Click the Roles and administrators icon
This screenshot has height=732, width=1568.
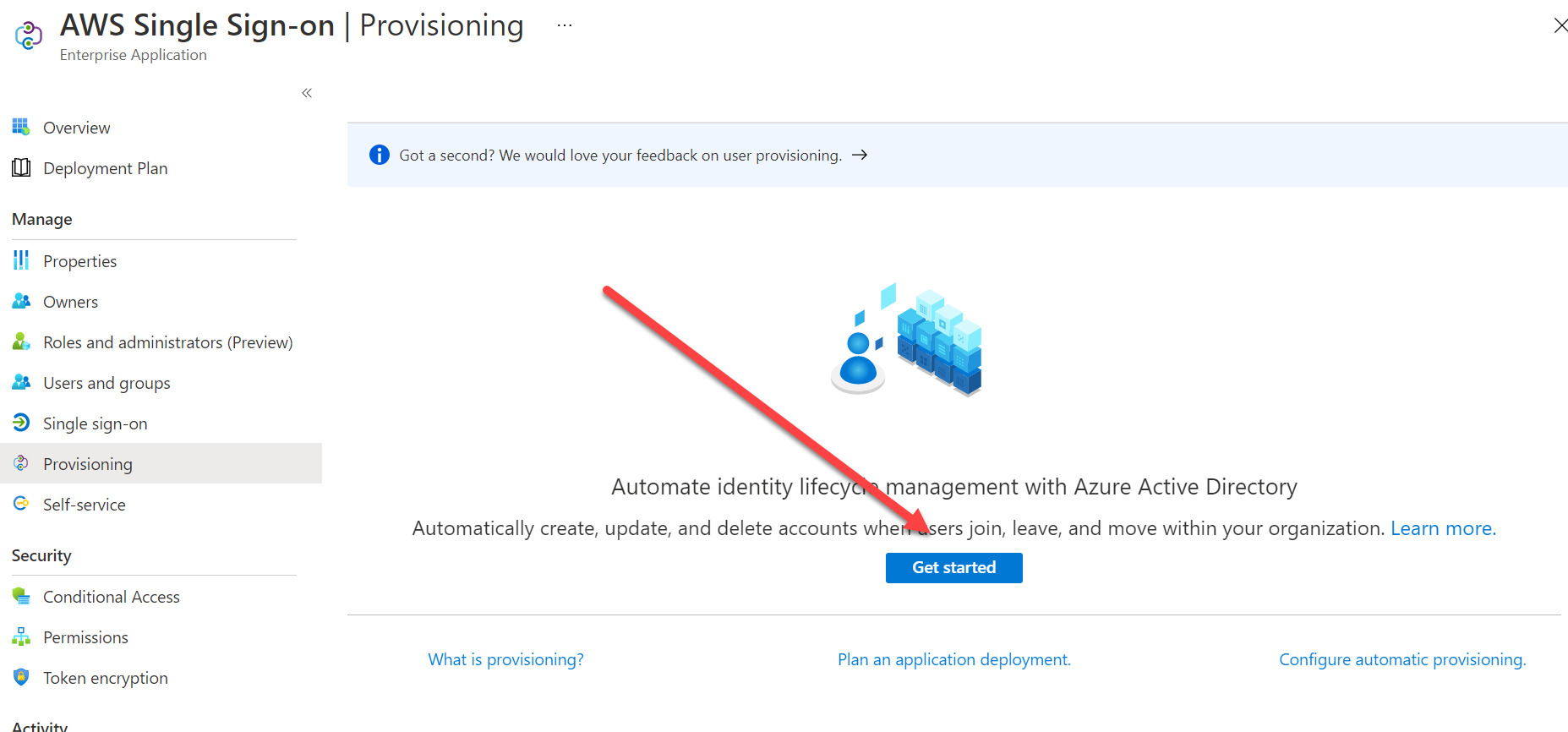coord(21,341)
